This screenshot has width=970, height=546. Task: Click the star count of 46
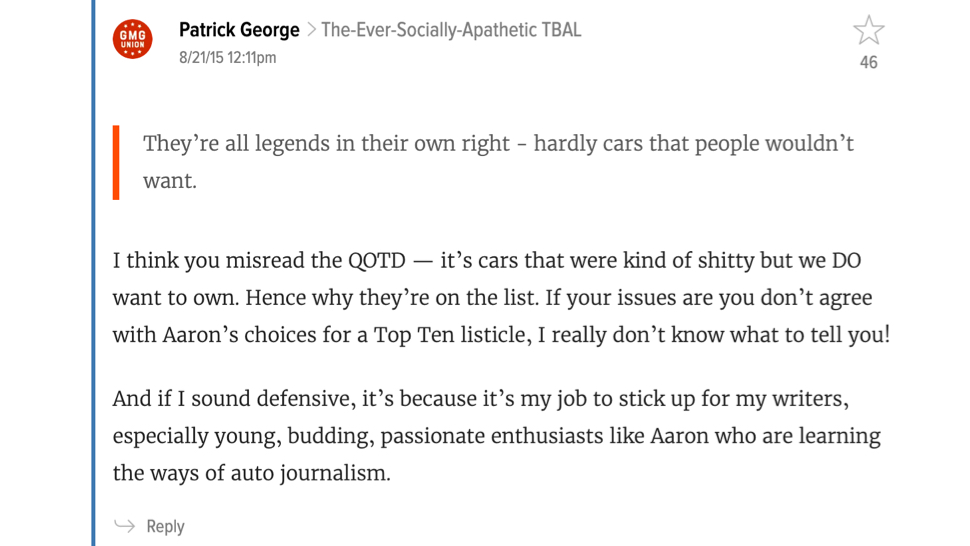(868, 62)
